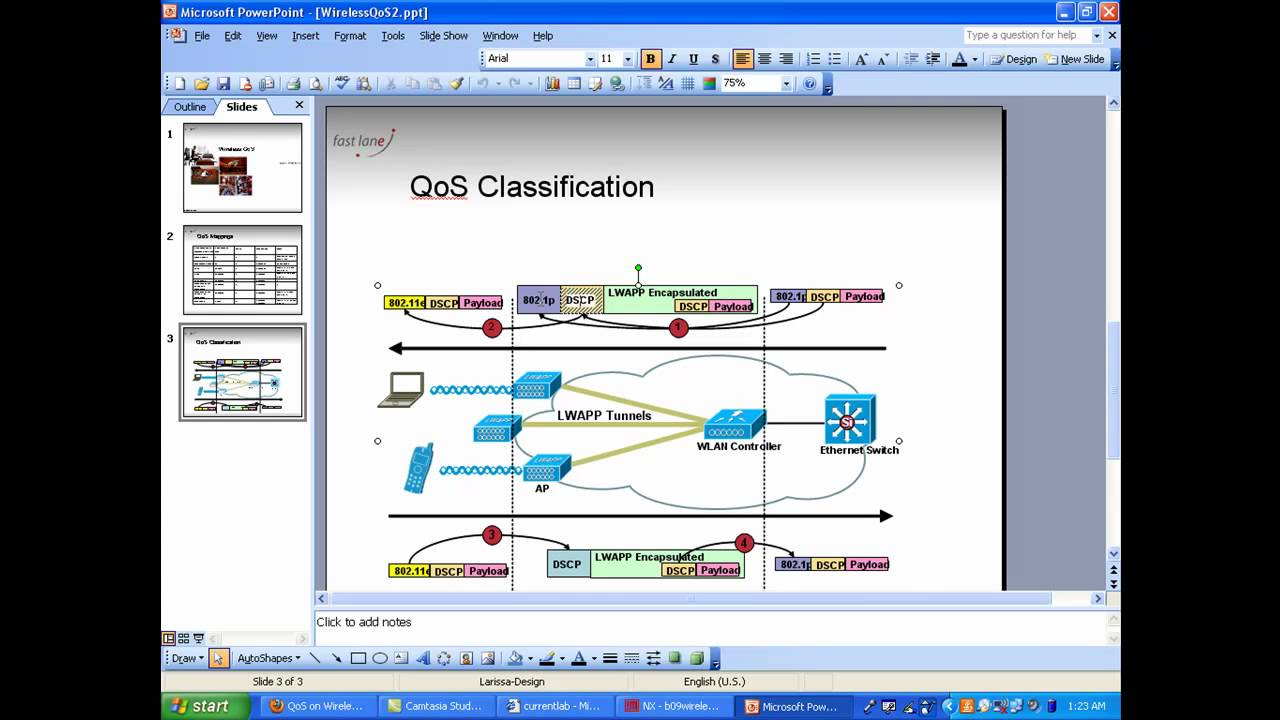Expand Line Color dropdown arrow
Screen dimensions: 1280x720
(x=562, y=658)
